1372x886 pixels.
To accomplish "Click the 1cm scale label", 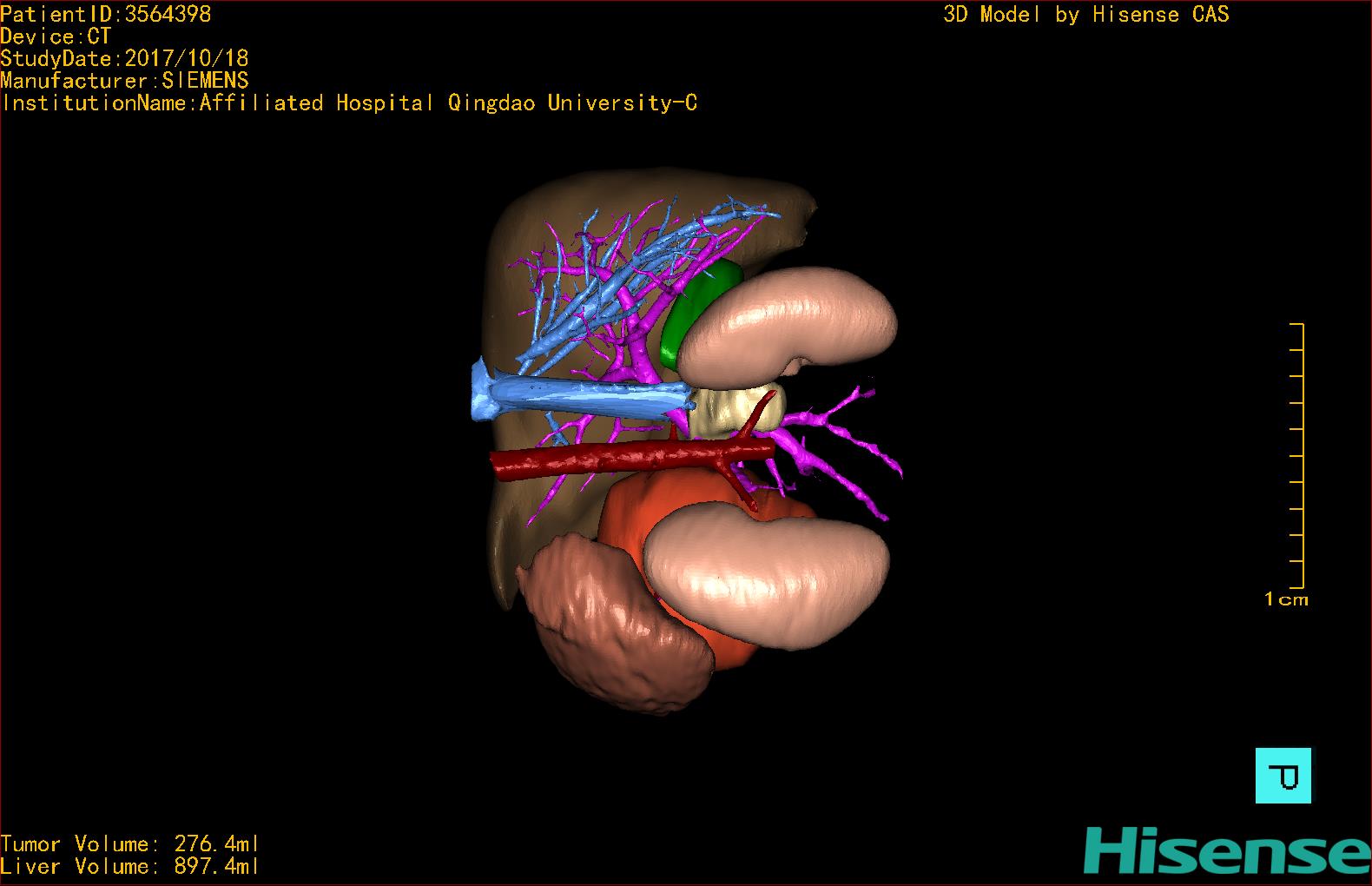I will [1286, 599].
